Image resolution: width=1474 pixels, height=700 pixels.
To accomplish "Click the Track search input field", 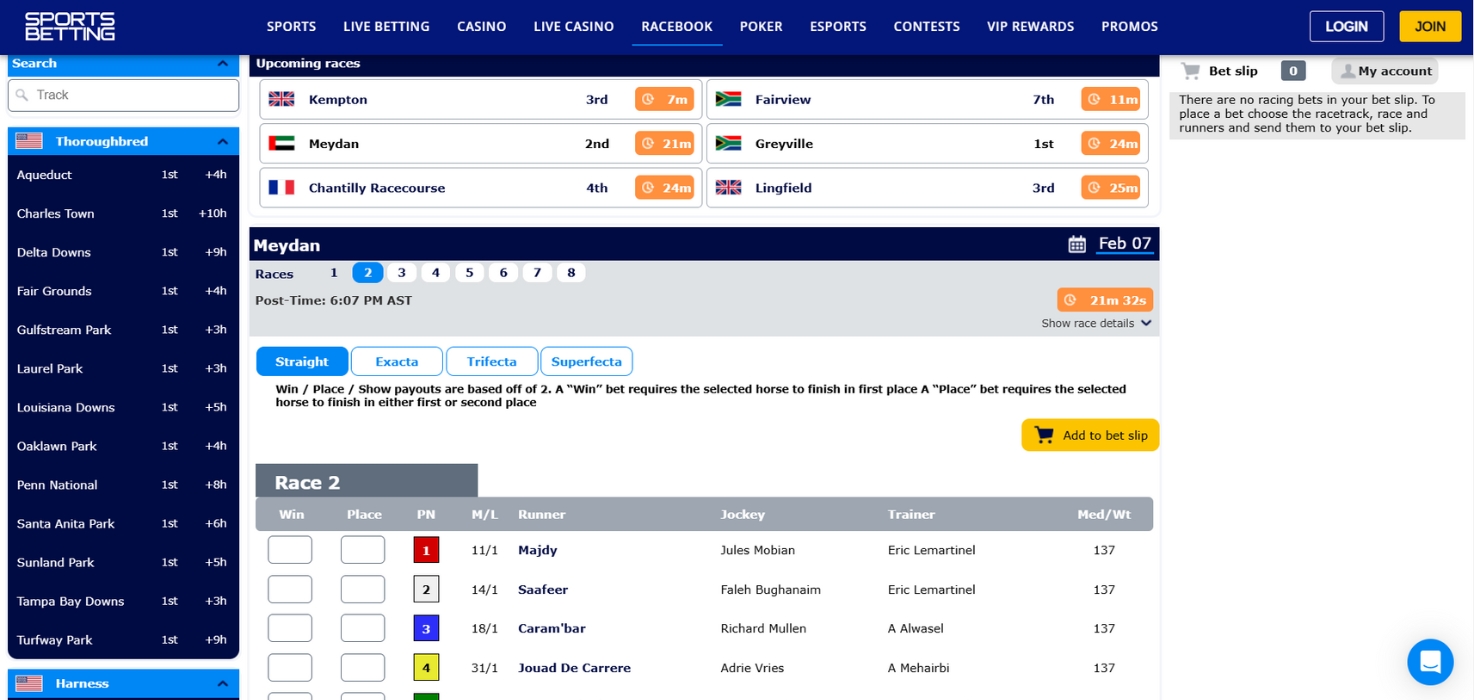I will (123, 95).
